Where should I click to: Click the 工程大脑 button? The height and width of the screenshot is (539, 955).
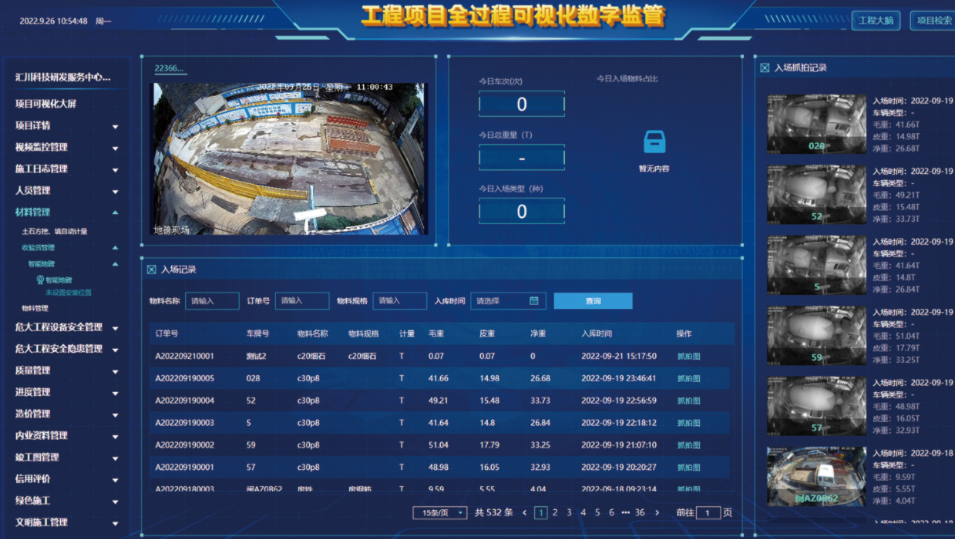(x=876, y=21)
